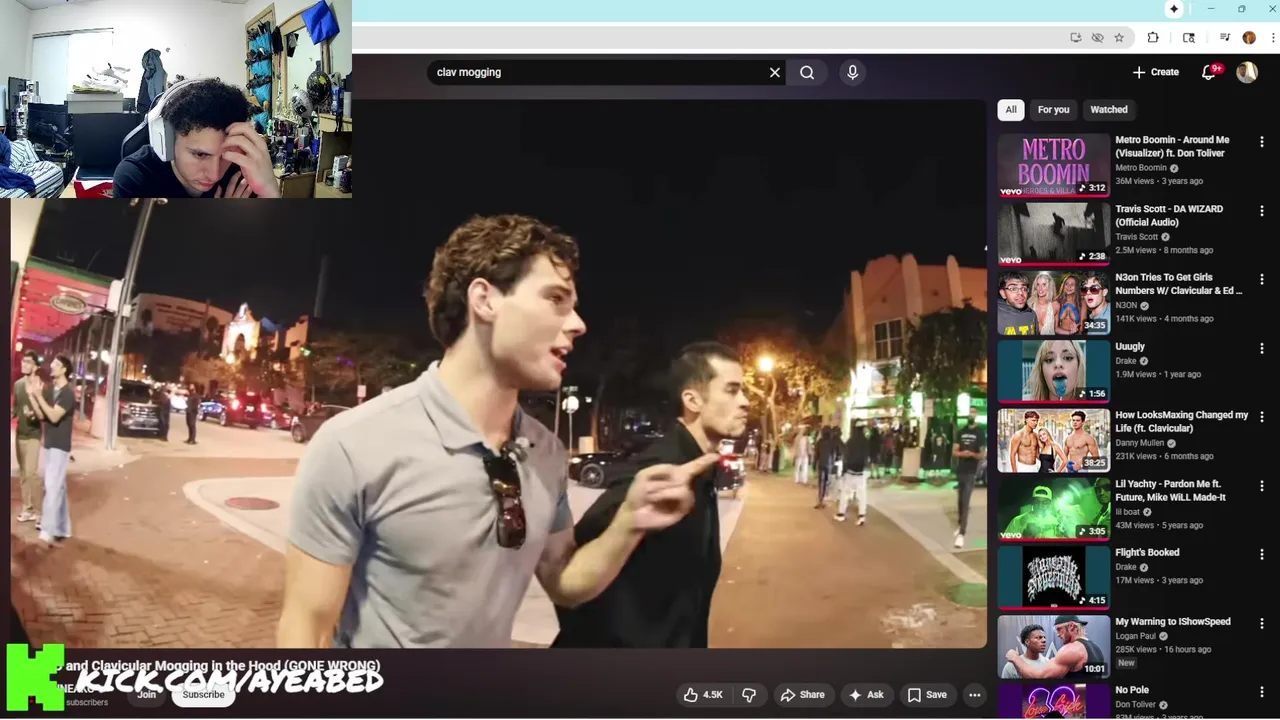The image size is (1280, 720).
Task: Open How LooksMaxing Changed my Life thumbnail
Action: pos(1054,439)
